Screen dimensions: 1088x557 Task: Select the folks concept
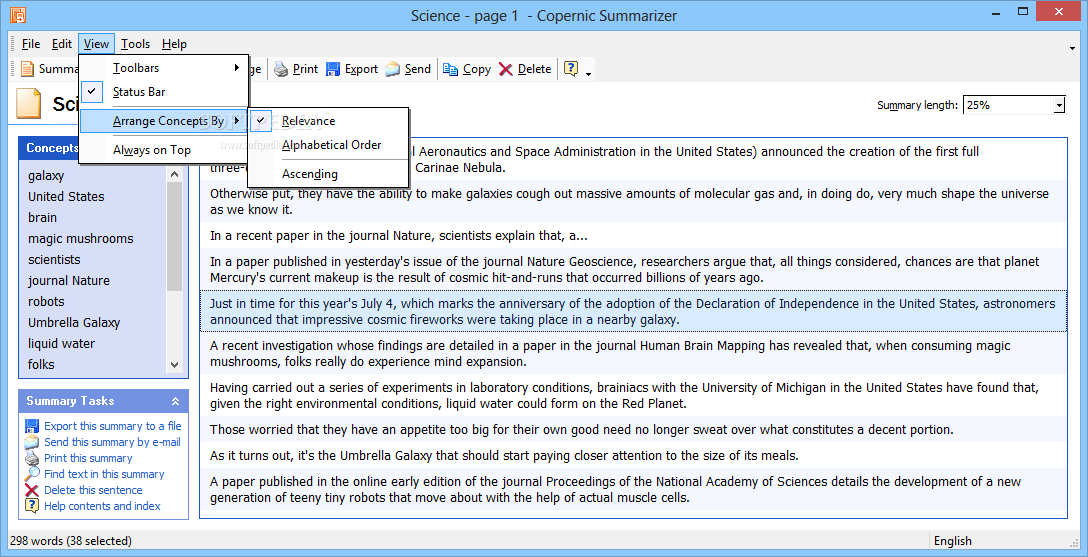click(41, 364)
